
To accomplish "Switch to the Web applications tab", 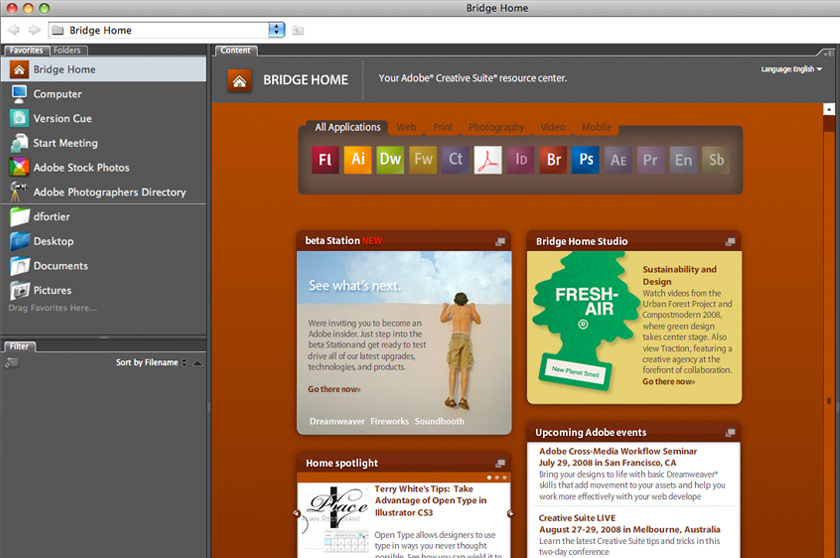I will [406, 127].
